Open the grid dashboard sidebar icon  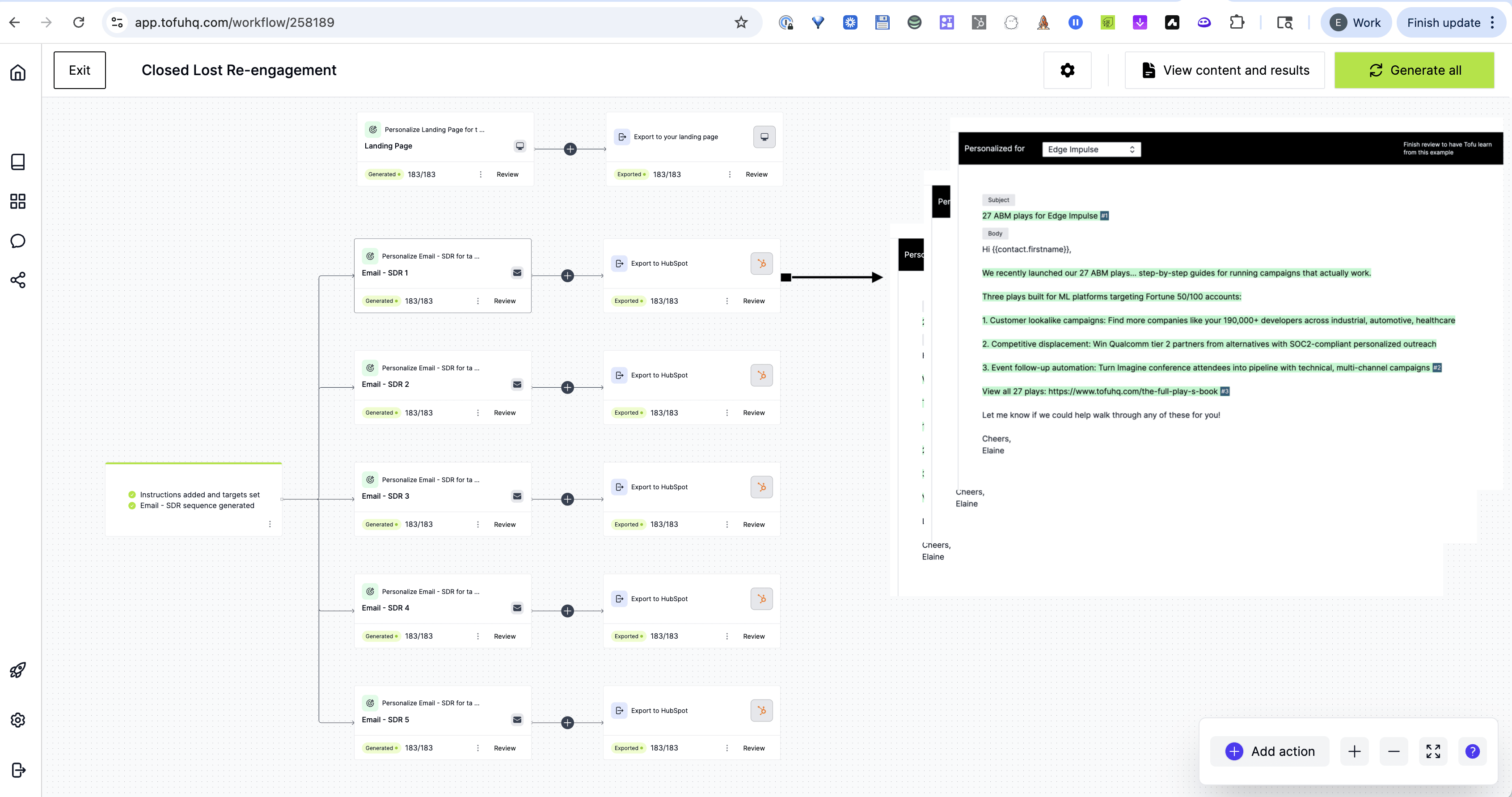17,201
